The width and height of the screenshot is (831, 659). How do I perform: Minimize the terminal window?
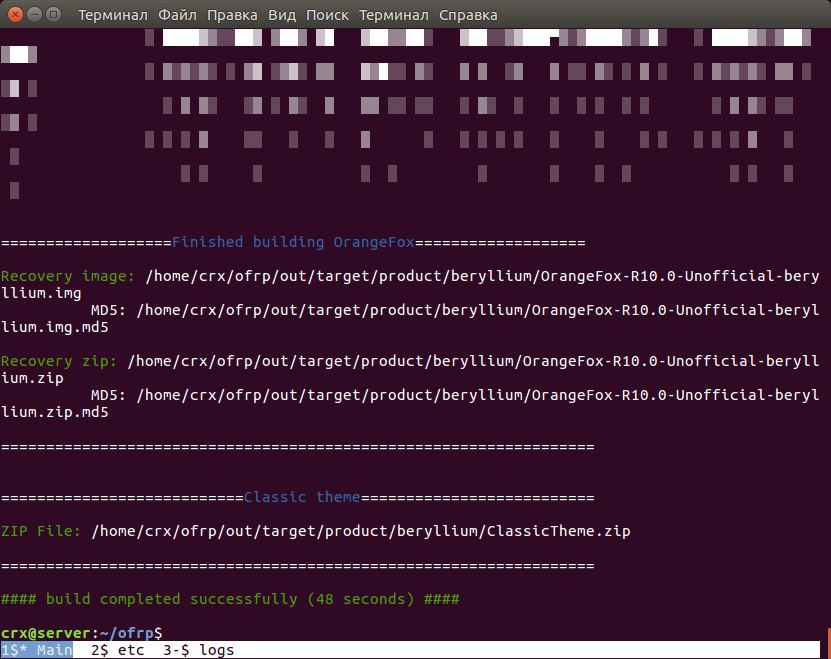click(x=34, y=14)
